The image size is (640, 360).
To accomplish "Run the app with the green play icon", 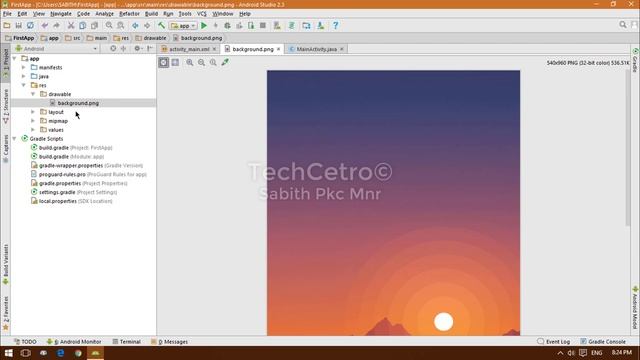I will pos(204,25).
